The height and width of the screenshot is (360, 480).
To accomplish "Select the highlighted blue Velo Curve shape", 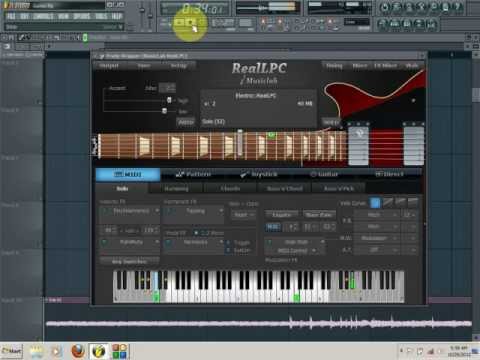I will tap(375, 202).
